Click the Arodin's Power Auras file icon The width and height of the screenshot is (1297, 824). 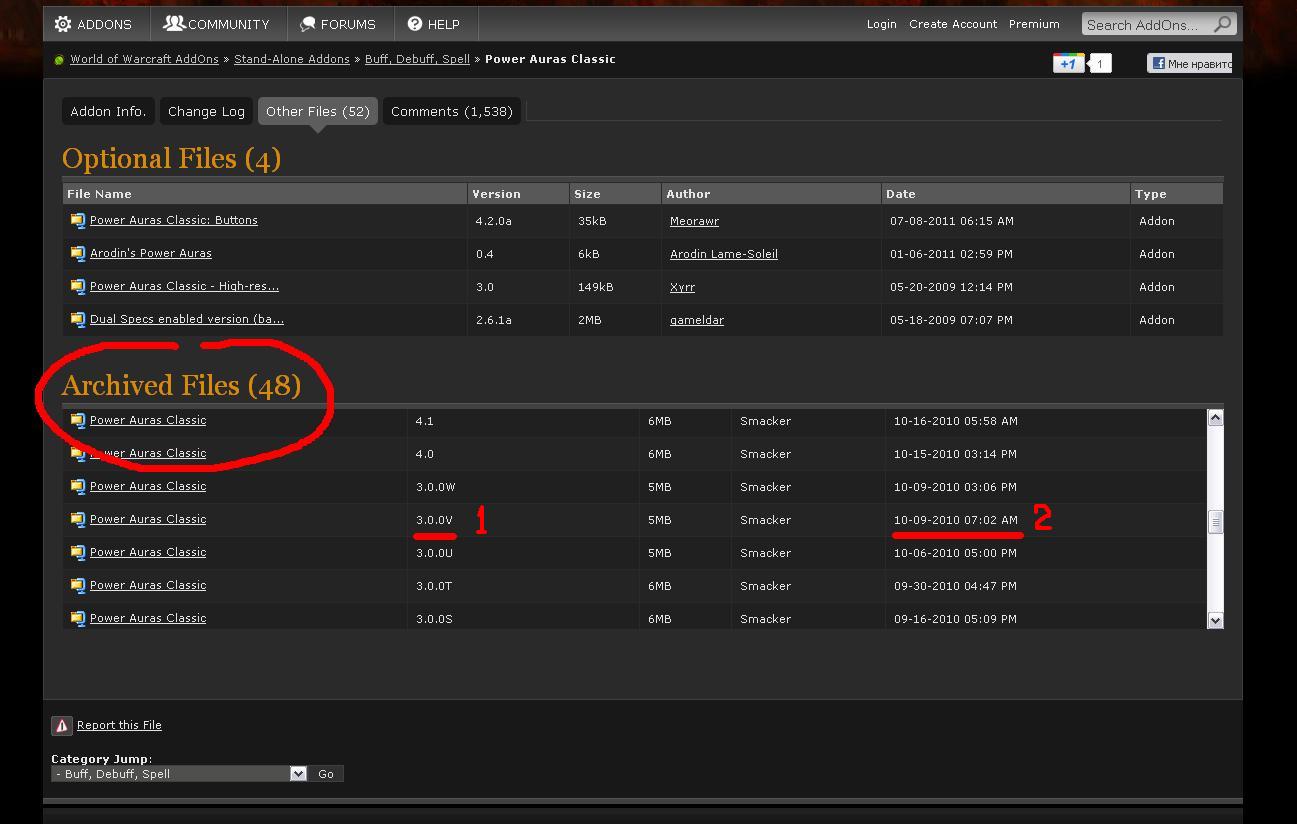point(77,254)
